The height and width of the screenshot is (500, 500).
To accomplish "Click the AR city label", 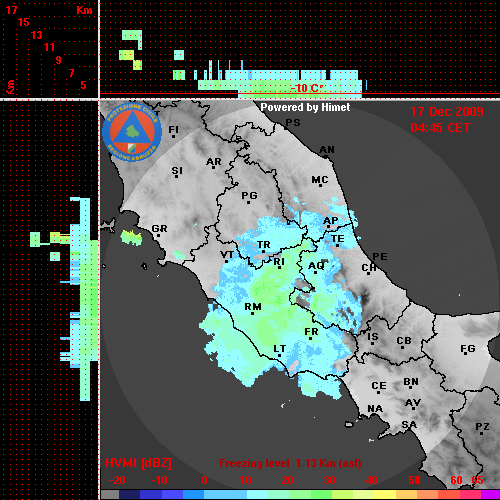I will pyautogui.click(x=214, y=162).
